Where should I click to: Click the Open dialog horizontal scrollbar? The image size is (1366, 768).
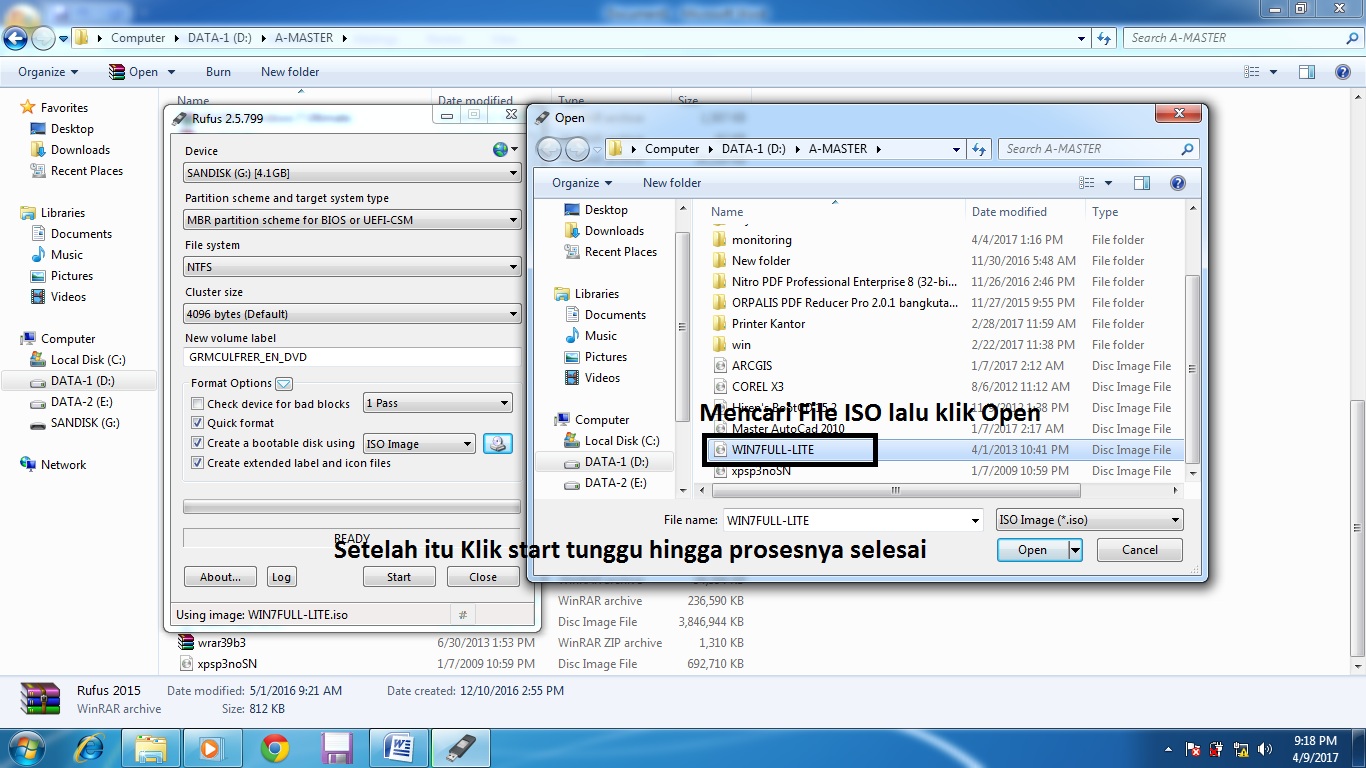point(895,491)
